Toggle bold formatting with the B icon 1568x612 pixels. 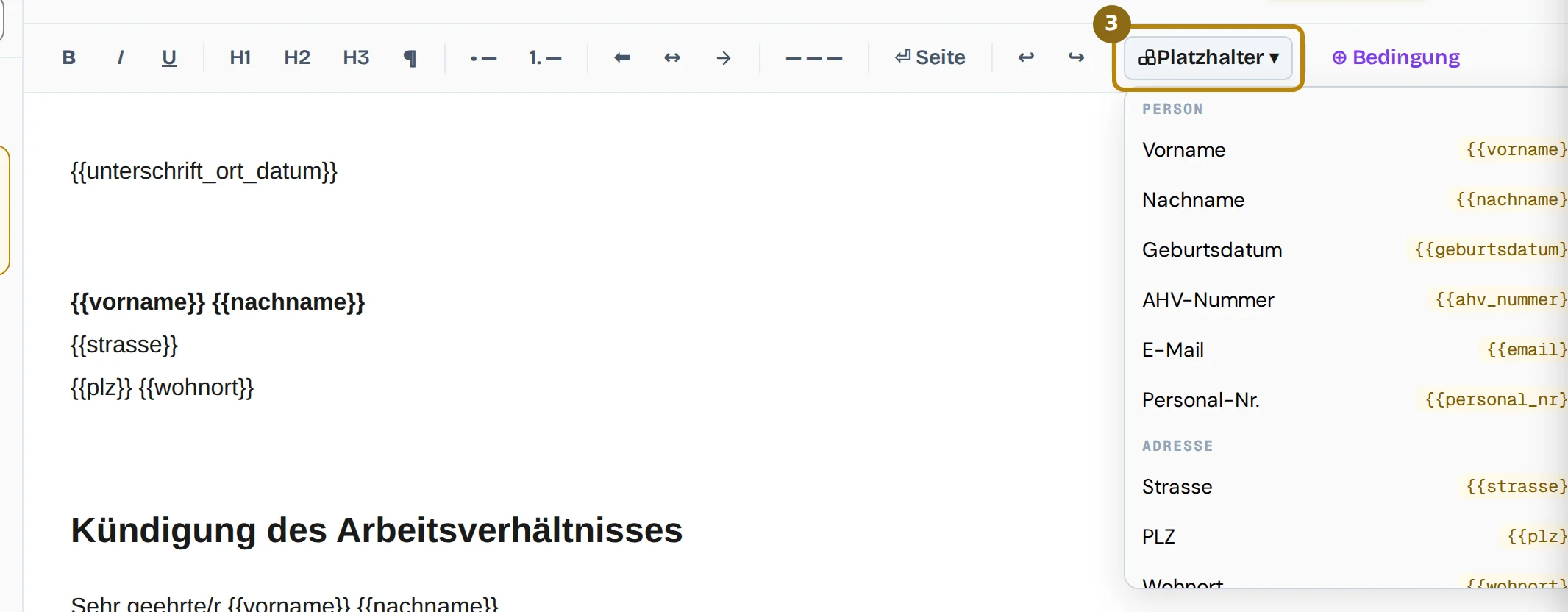pos(69,57)
